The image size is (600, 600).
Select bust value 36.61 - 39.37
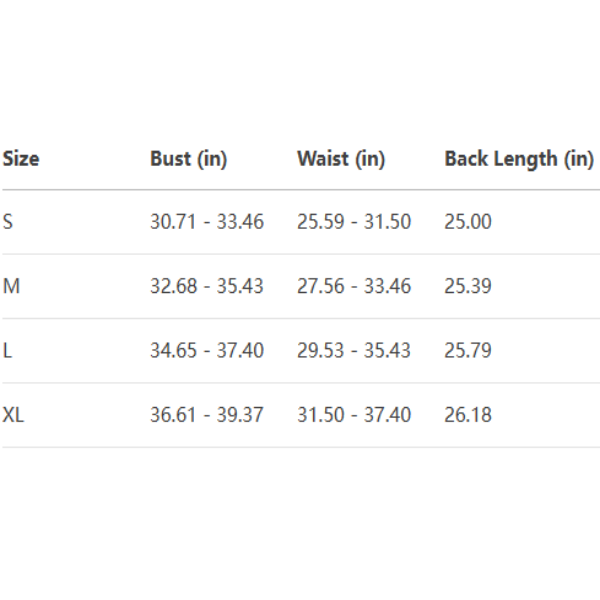[x=207, y=414]
